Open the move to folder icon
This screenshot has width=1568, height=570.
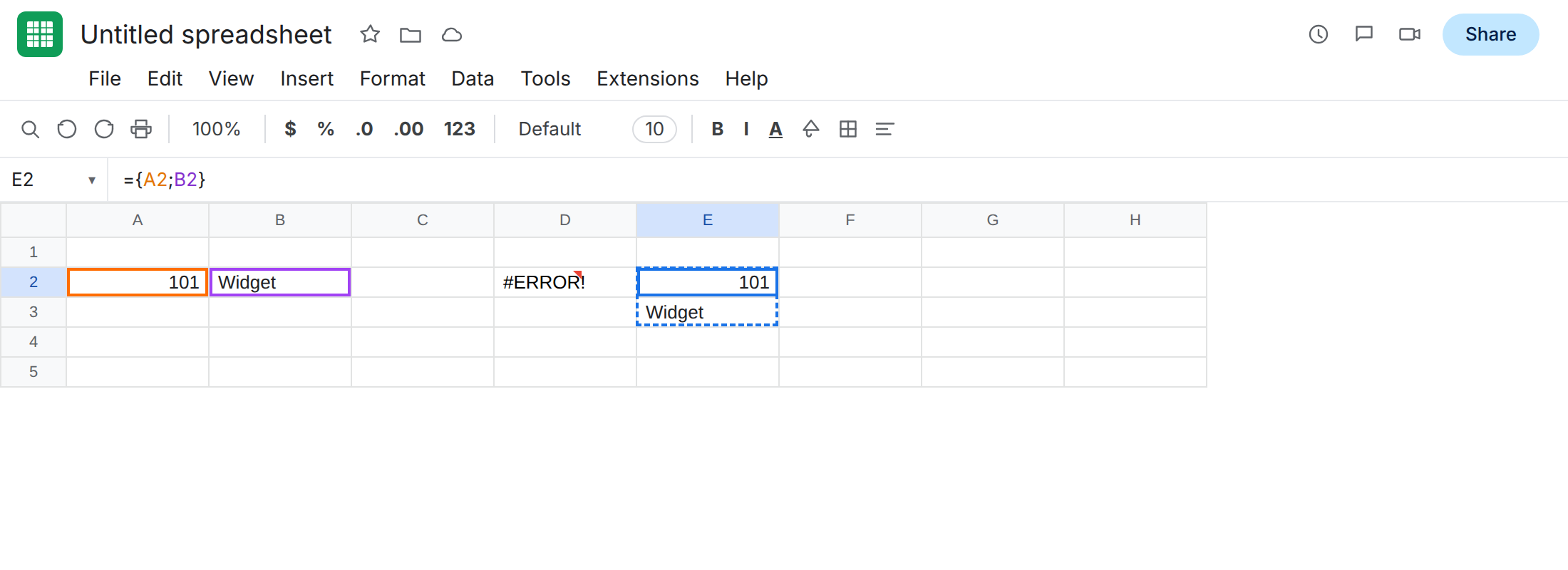[x=411, y=34]
